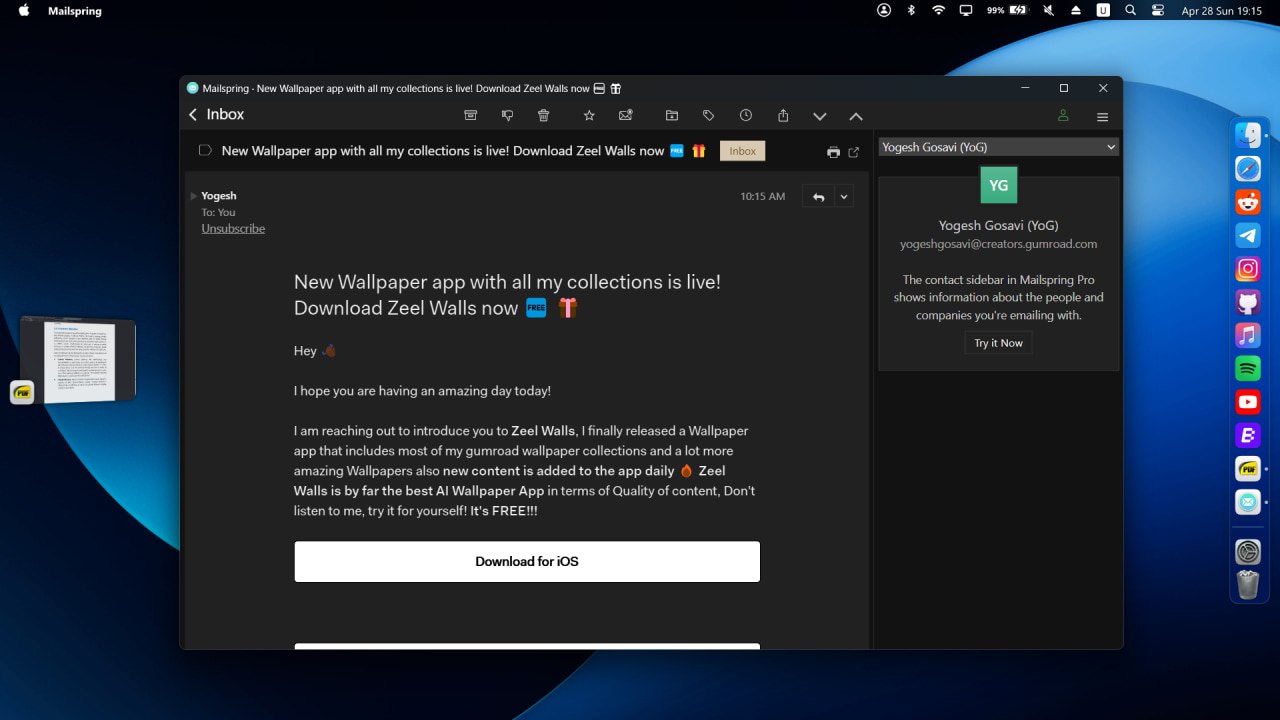Move the email to trash
This screenshot has width=1280, height=720.
click(544, 116)
